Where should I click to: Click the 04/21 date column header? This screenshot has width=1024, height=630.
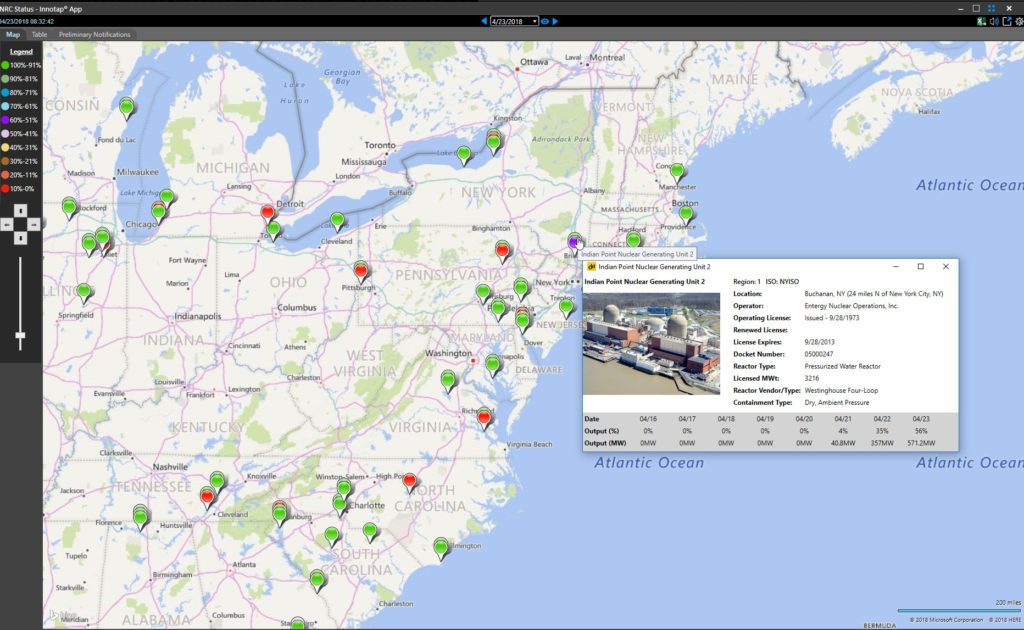843,419
